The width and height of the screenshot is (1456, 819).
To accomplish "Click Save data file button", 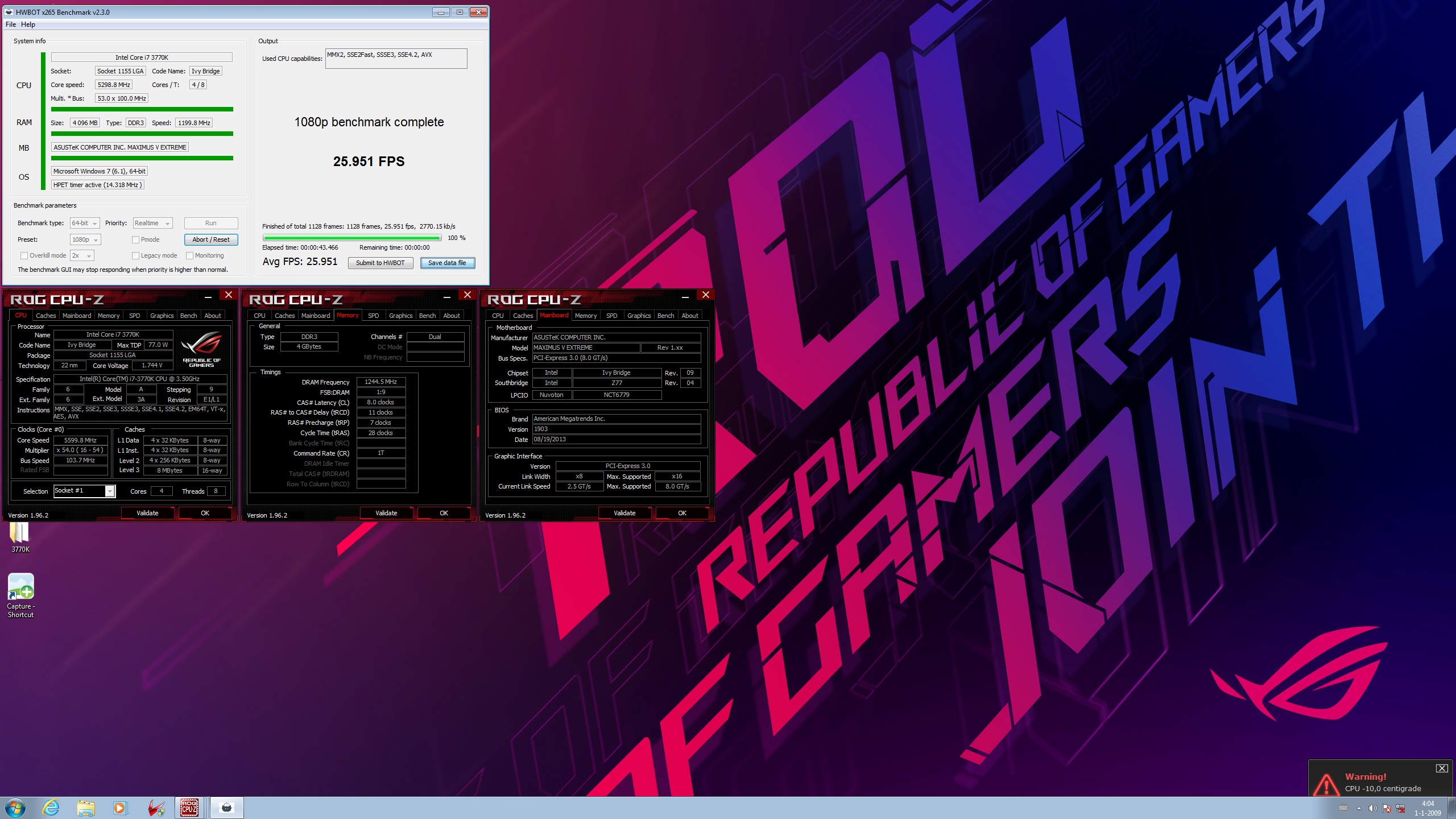I will (447, 263).
